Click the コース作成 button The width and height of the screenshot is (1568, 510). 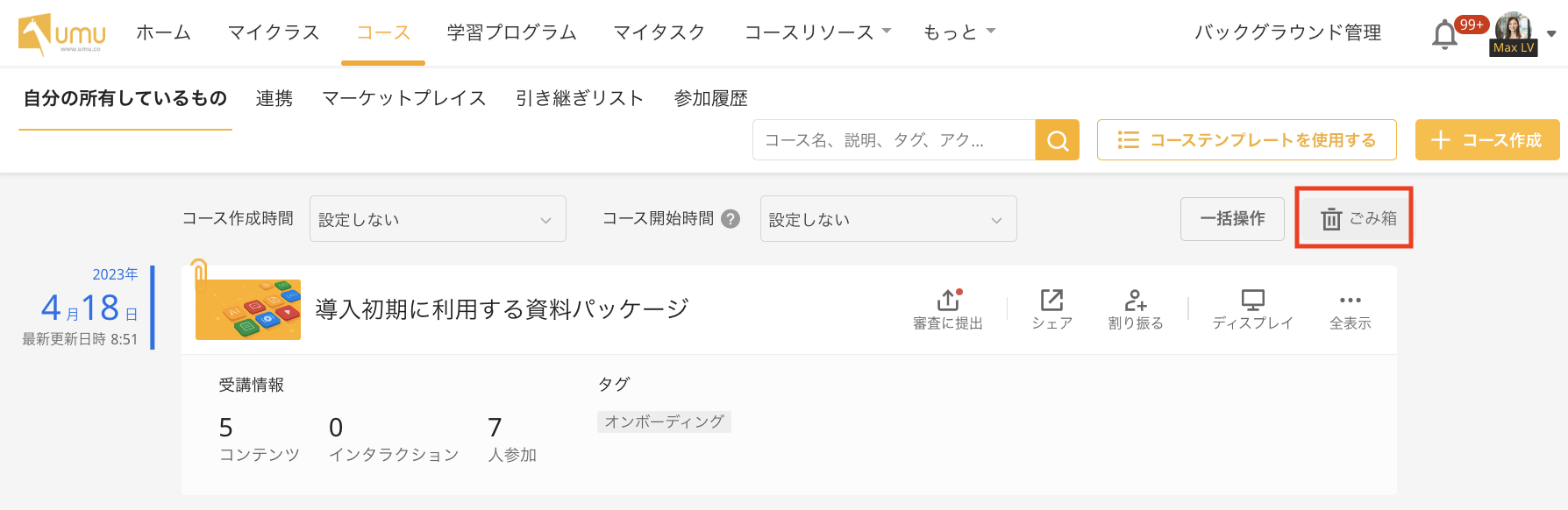[1487, 140]
